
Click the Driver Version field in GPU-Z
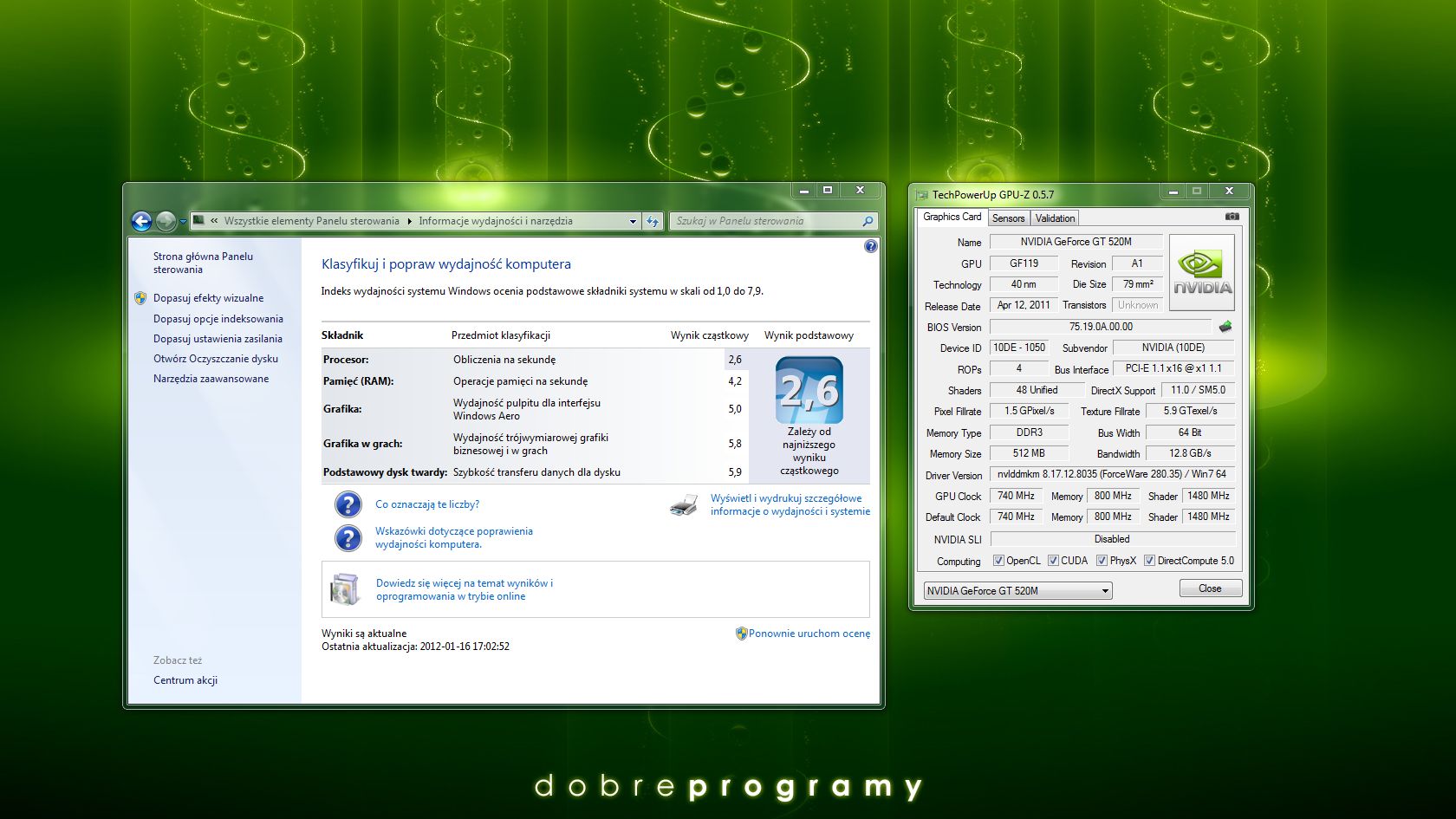[1112, 474]
